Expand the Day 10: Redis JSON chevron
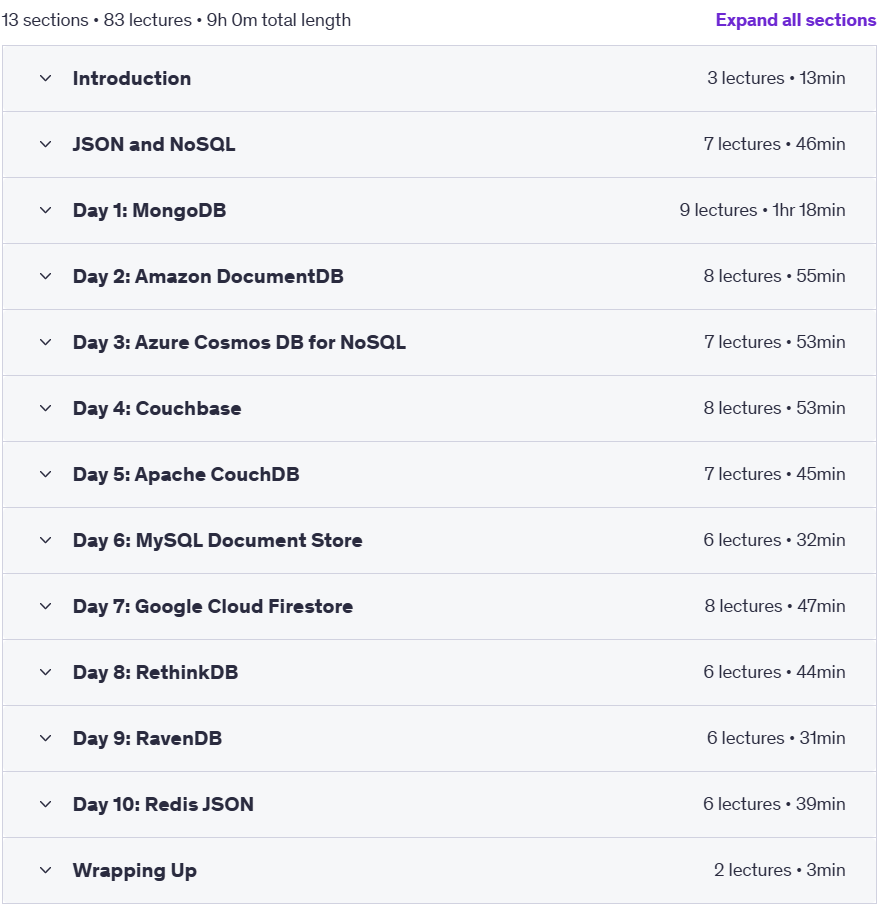879x906 pixels. pyautogui.click(x=46, y=804)
